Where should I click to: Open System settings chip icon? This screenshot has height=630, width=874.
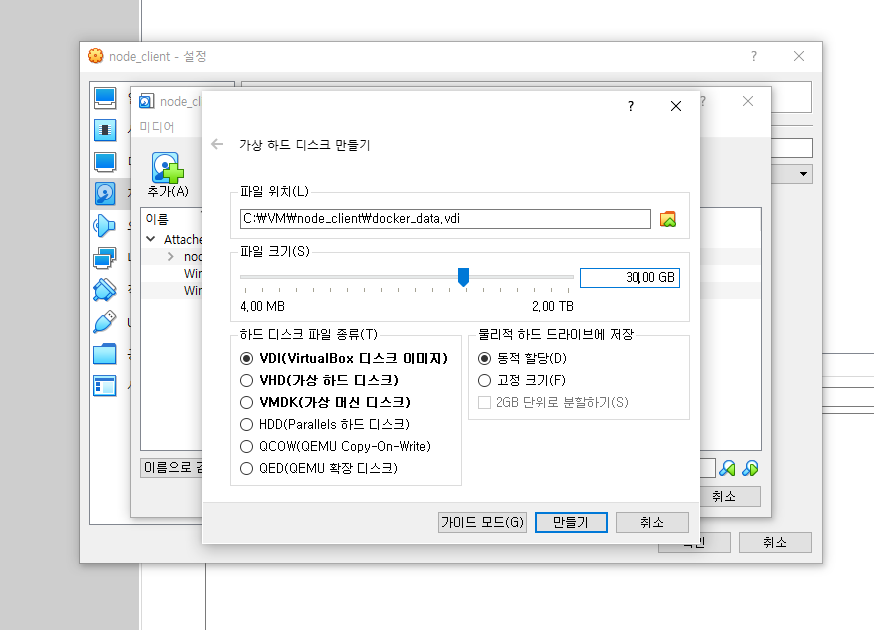point(105,130)
